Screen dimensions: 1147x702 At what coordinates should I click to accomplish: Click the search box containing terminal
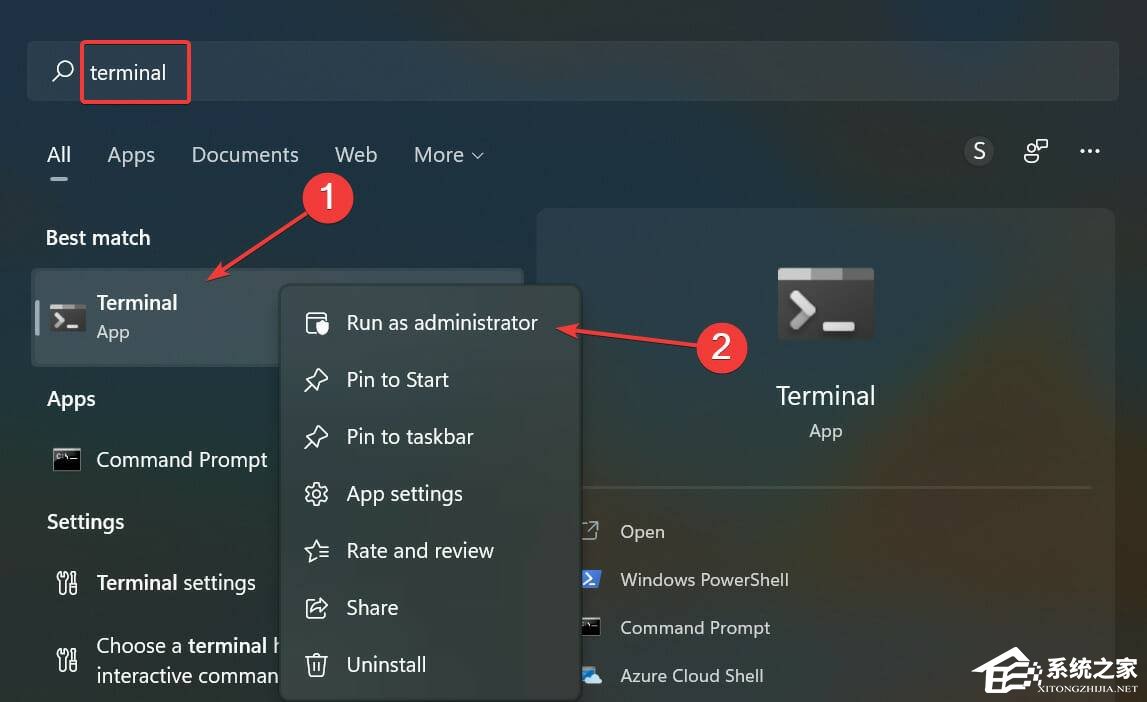570,72
